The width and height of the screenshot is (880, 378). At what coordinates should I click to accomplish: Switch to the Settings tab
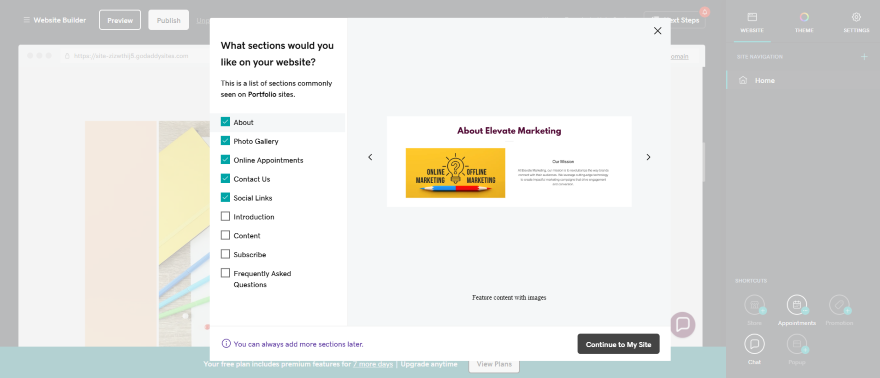pos(856,23)
